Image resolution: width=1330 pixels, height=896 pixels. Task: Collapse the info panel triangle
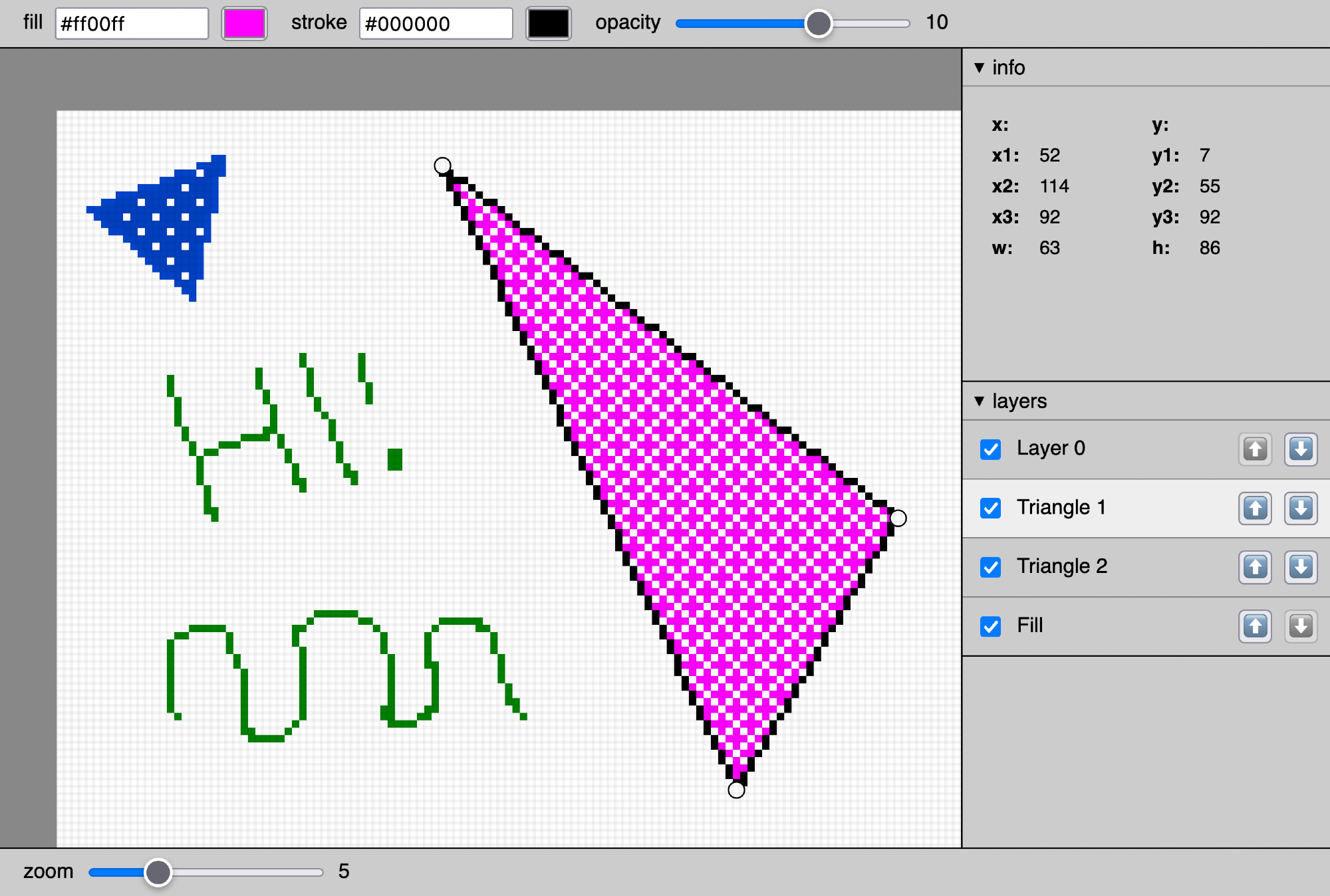click(979, 68)
